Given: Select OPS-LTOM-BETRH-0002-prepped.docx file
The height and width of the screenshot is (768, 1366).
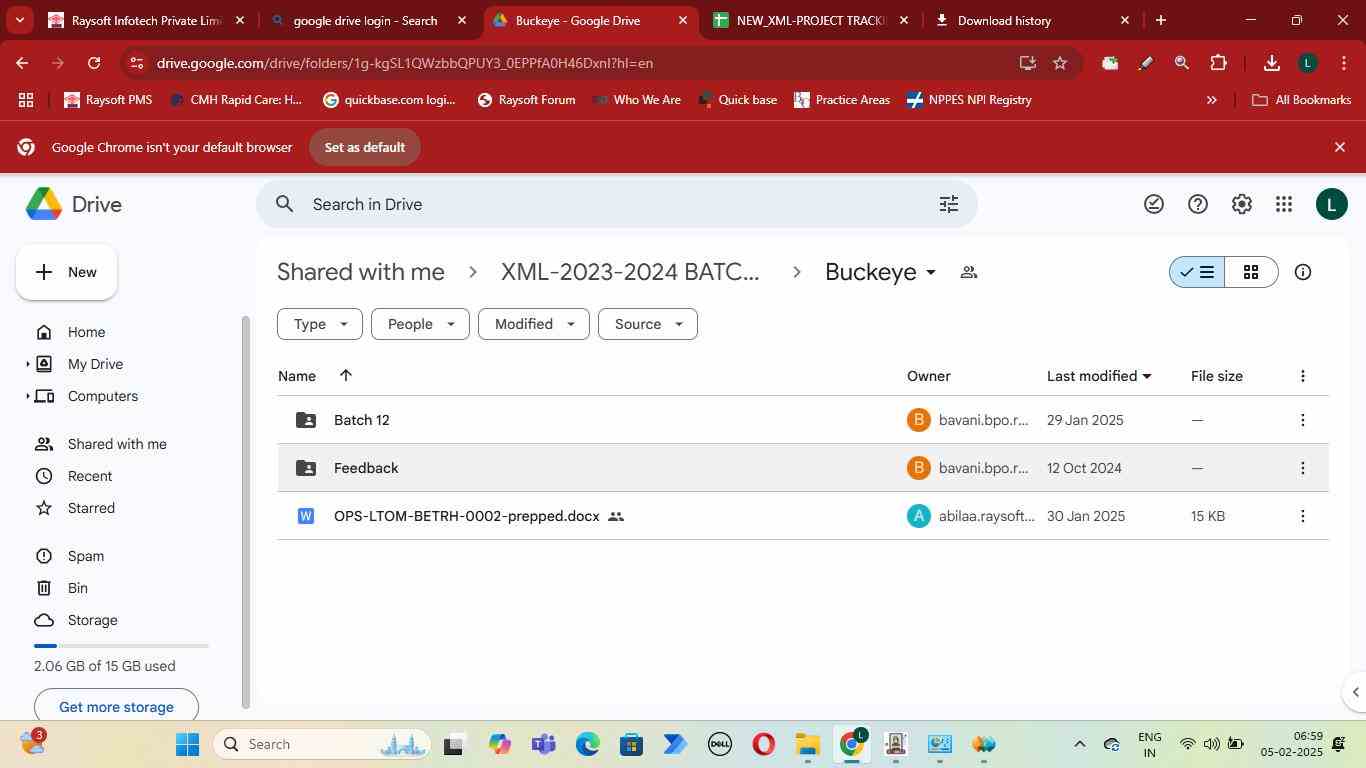Looking at the screenshot, I should (x=803, y=516).
